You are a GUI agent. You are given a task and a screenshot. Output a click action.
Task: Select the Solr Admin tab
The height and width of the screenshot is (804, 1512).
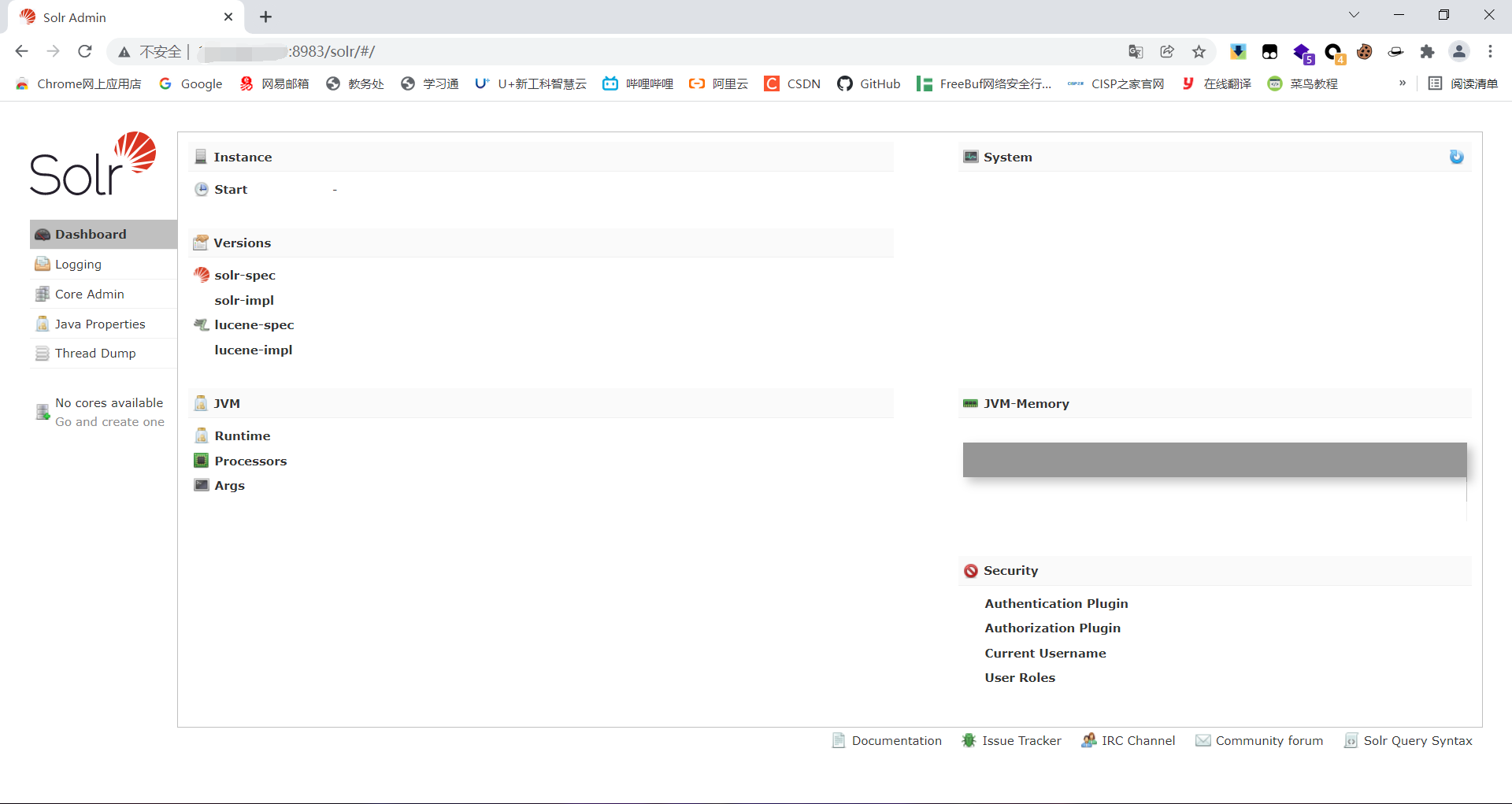[x=126, y=17]
